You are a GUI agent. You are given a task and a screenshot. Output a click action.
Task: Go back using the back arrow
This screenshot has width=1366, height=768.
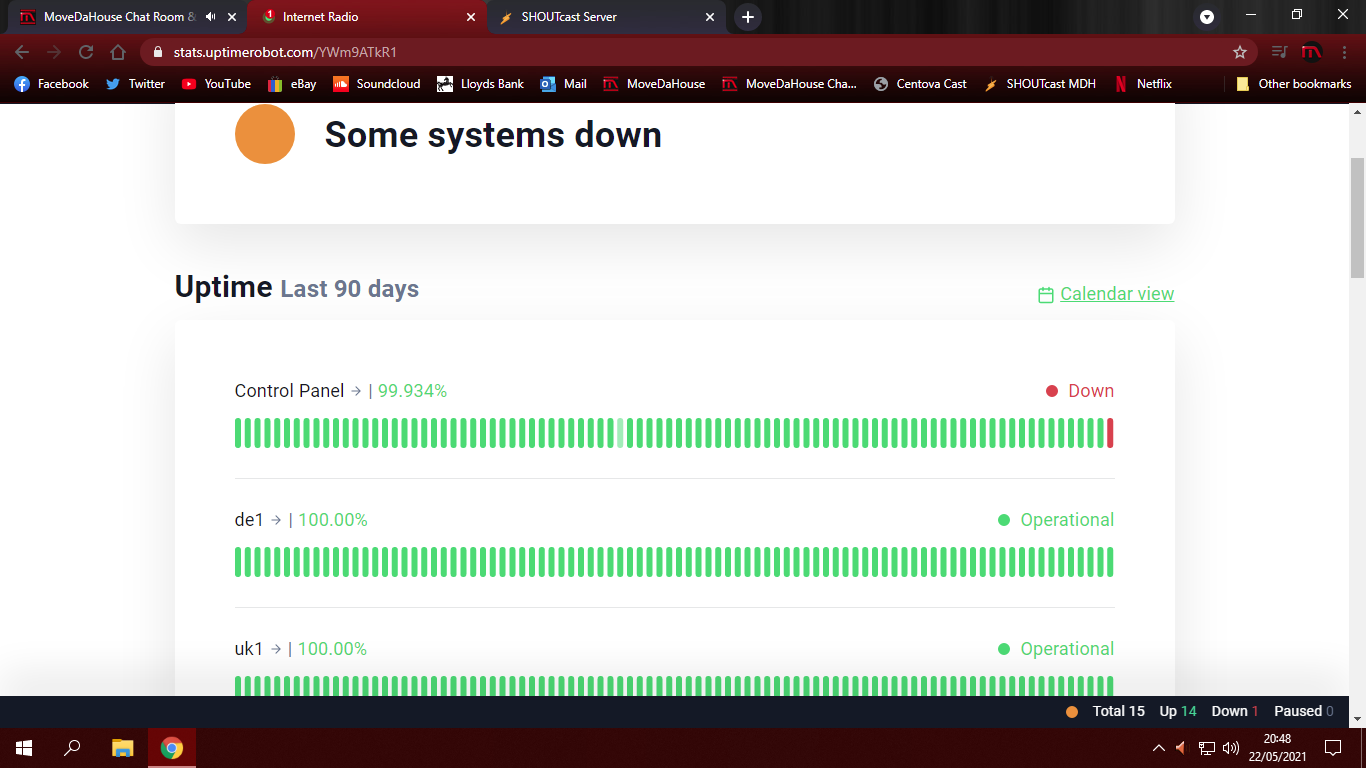(22, 52)
